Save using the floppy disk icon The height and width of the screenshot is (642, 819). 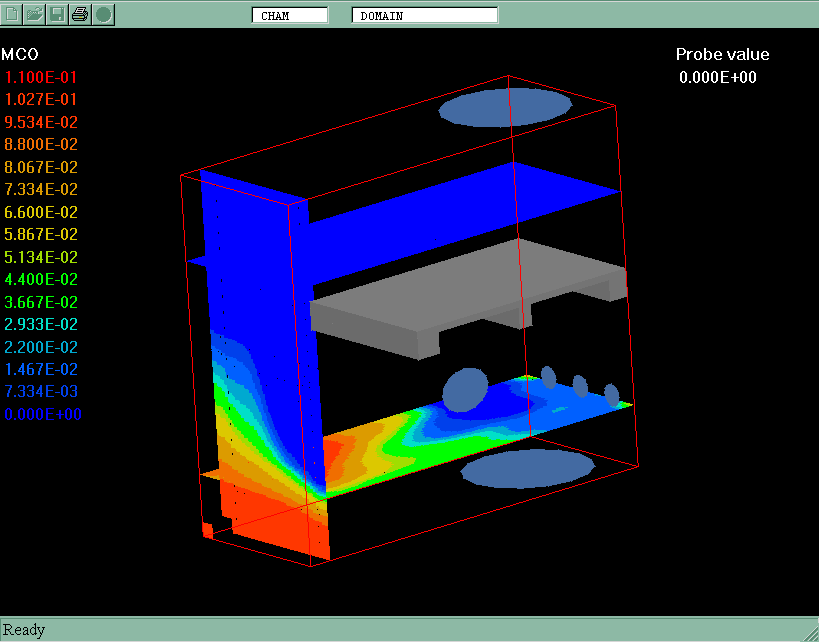coord(58,14)
